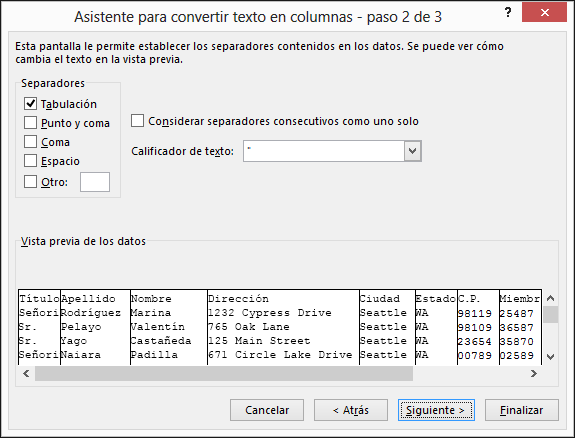575x438 pixels.
Task: Enable the Otro custom separator checkbox
Action: pyautogui.click(x=30, y=182)
